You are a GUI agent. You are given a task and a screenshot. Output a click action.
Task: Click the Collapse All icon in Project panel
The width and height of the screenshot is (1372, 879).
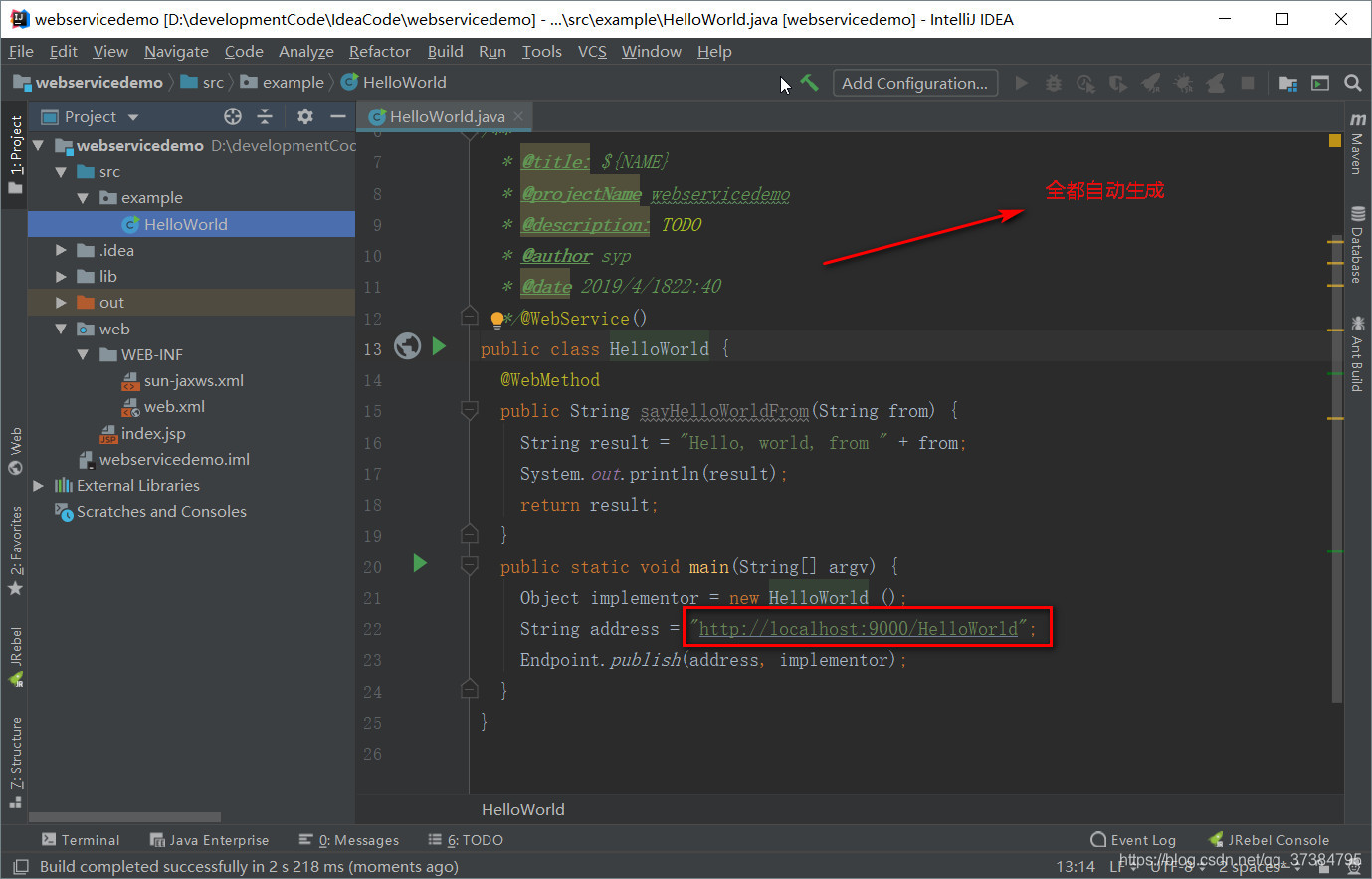pyautogui.click(x=265, y=116)
